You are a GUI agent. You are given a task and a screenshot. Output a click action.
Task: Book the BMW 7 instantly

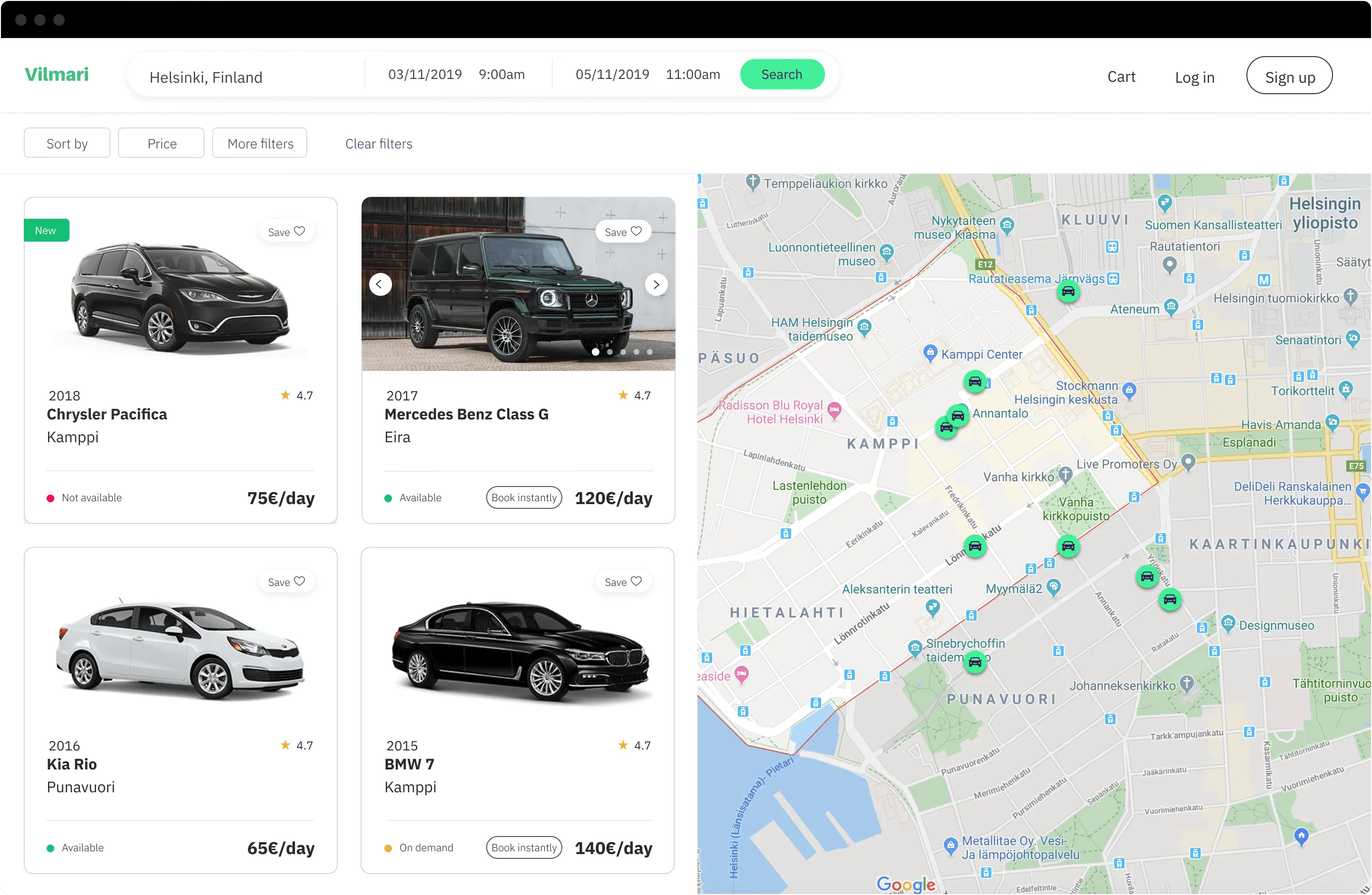pyautogui.click(x=524, y=847)
